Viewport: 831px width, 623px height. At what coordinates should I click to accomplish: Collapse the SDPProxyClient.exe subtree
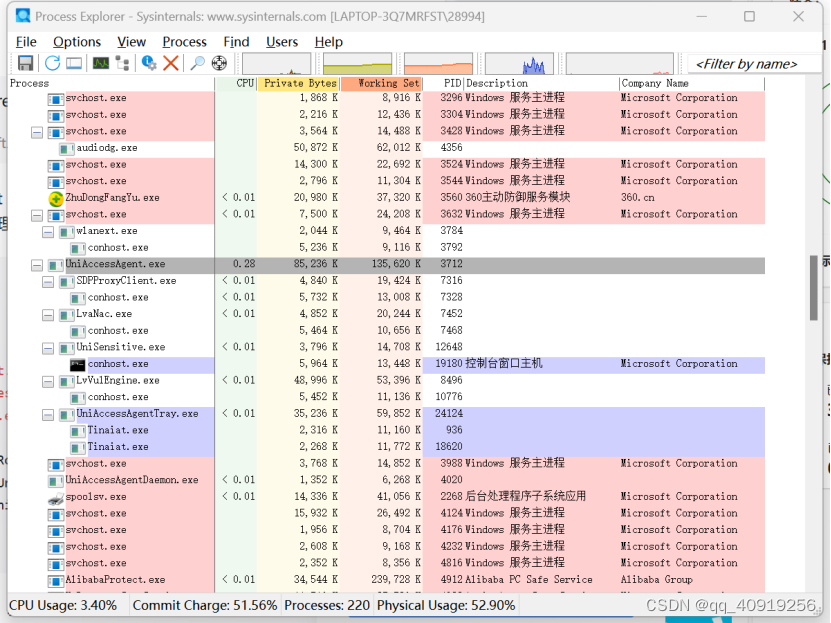pos(48,282)
